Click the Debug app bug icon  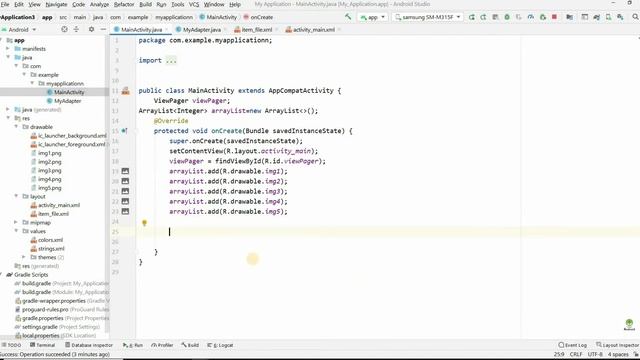click(507, 17)
